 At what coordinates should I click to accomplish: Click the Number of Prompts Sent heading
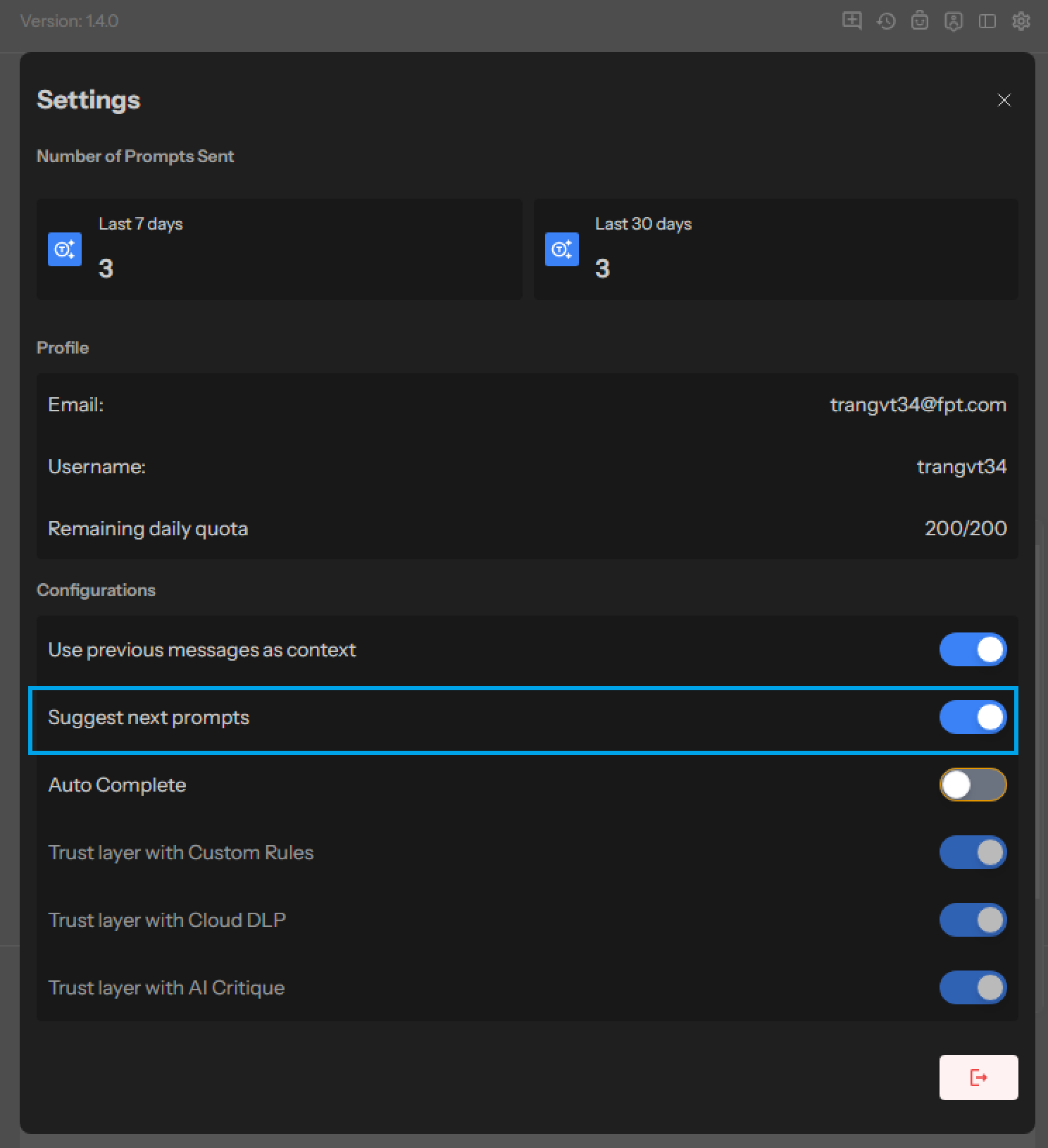coord(135,156)
